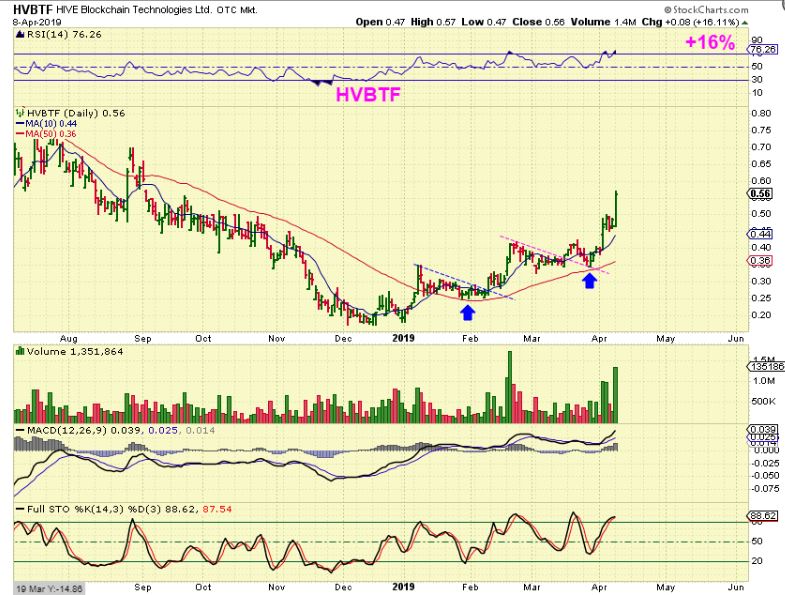Image resolution: width=785 pixels, height=595 pixels.
Task: Click the Aug label on price chart axis
Action: (68, 339)
